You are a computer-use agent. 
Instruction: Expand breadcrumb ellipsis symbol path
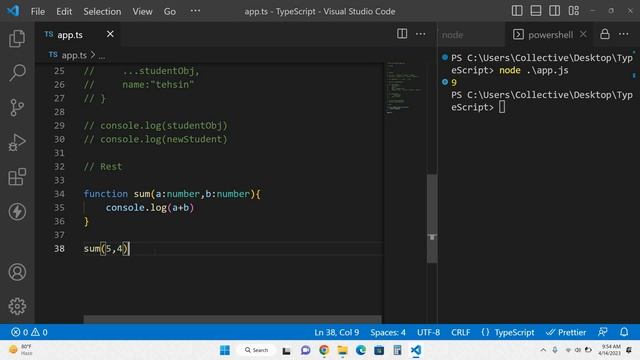pos(102,56)
